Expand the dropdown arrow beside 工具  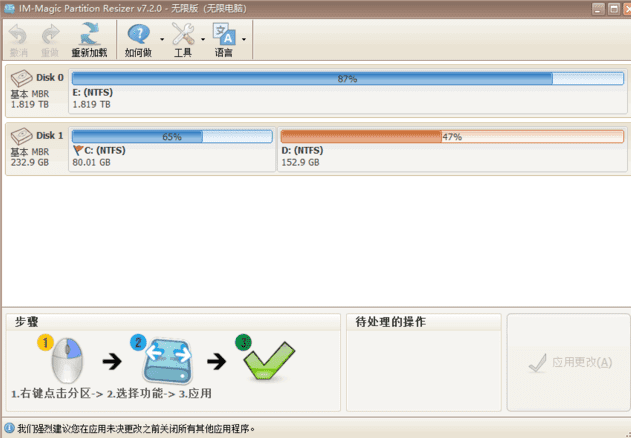203,39
